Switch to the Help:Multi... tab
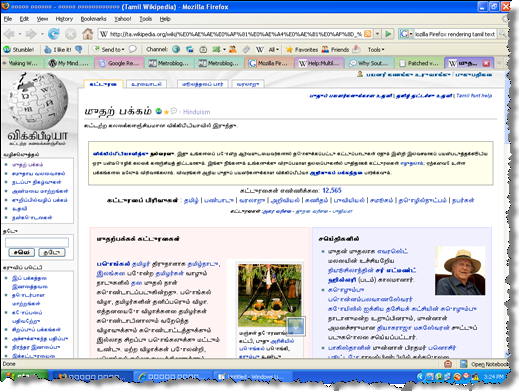The width and height of the screenshot is (519, 391). (x=319, y=63)
